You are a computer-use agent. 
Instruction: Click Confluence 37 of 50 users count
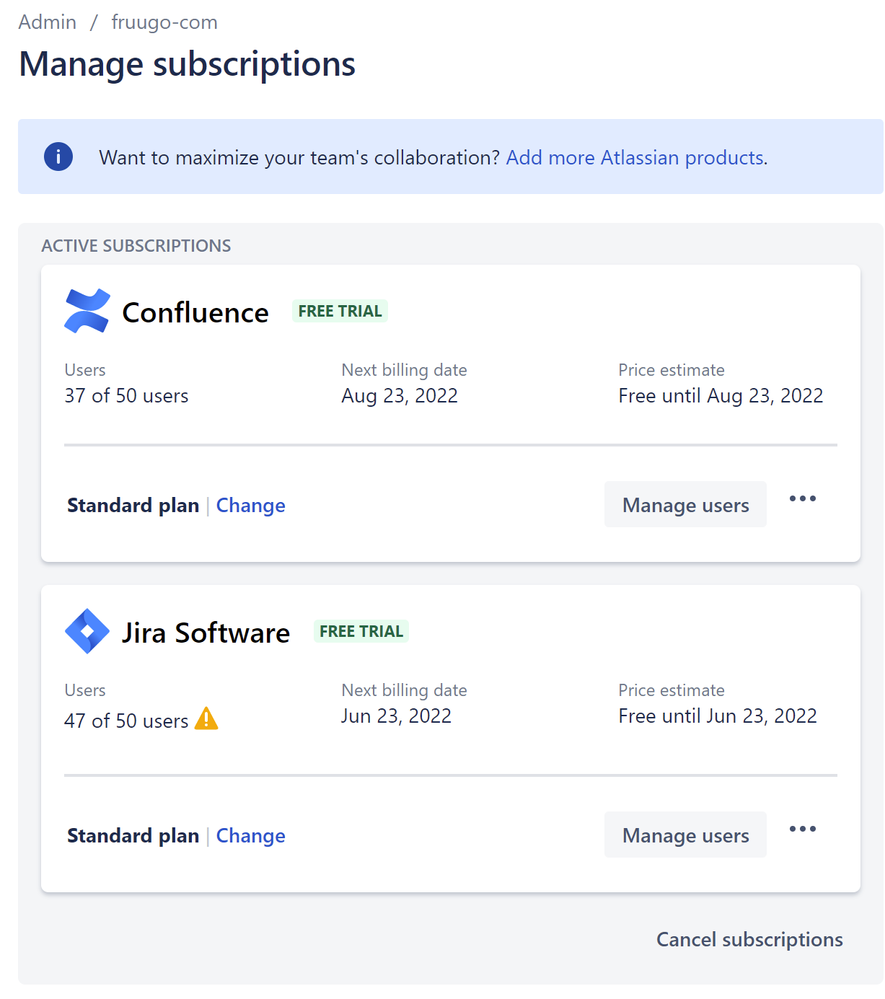(x=126, y=396)
